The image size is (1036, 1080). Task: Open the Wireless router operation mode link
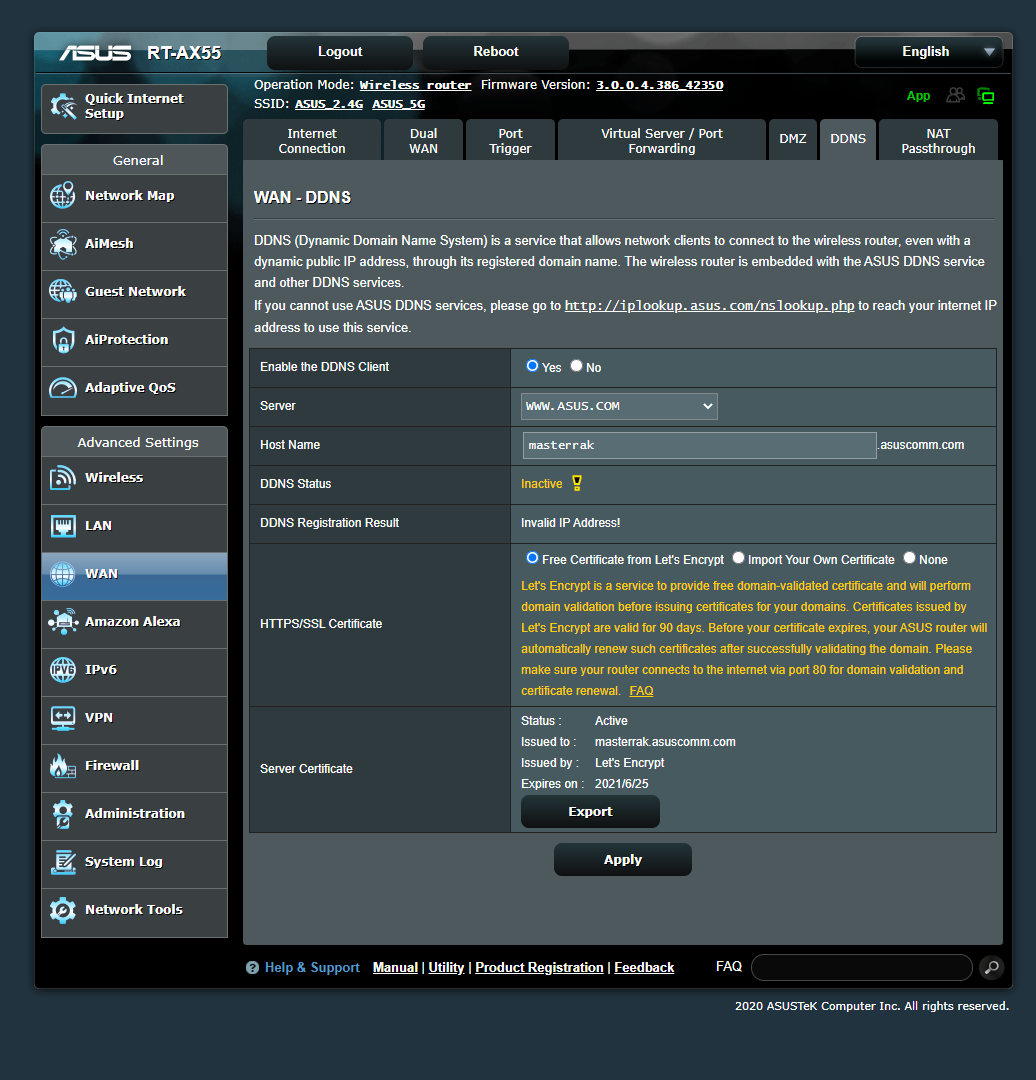coord(415,85)
